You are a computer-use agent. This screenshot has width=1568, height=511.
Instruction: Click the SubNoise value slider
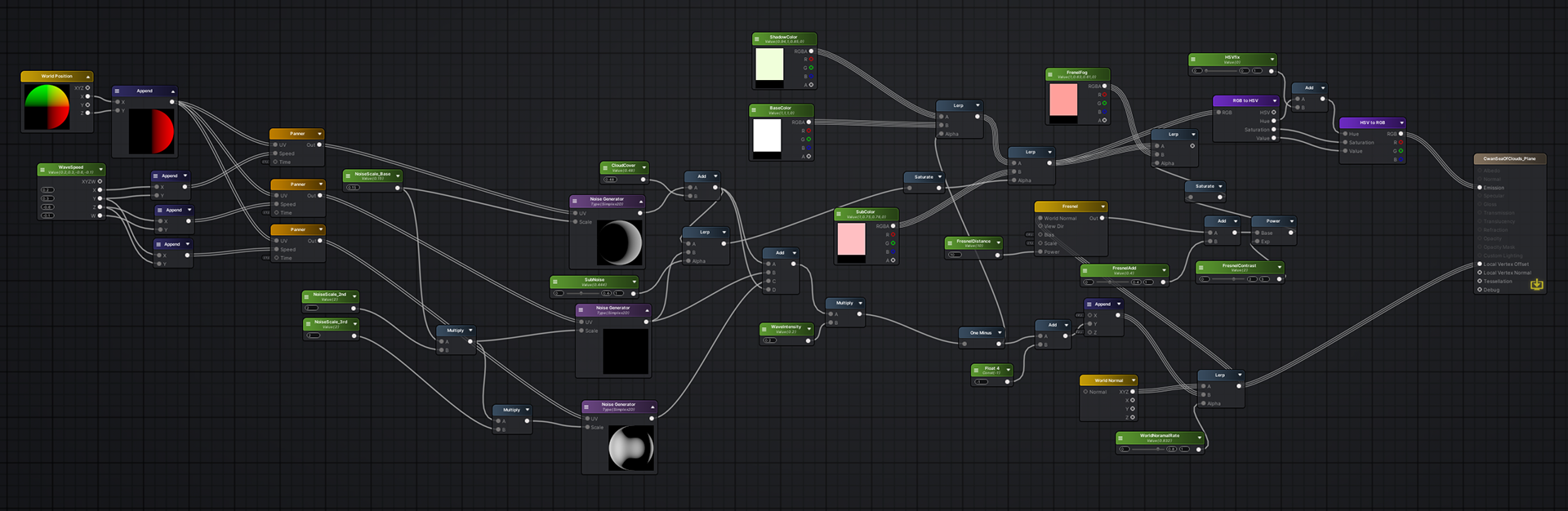(583, 293)
